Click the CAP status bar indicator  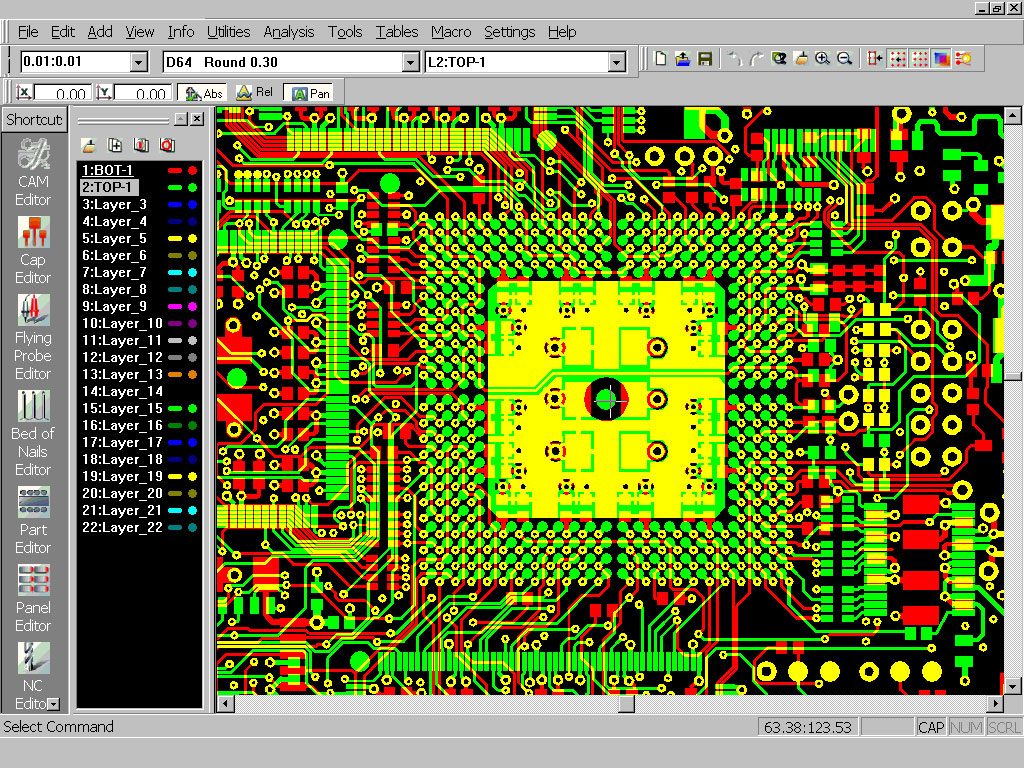point(931,727)
